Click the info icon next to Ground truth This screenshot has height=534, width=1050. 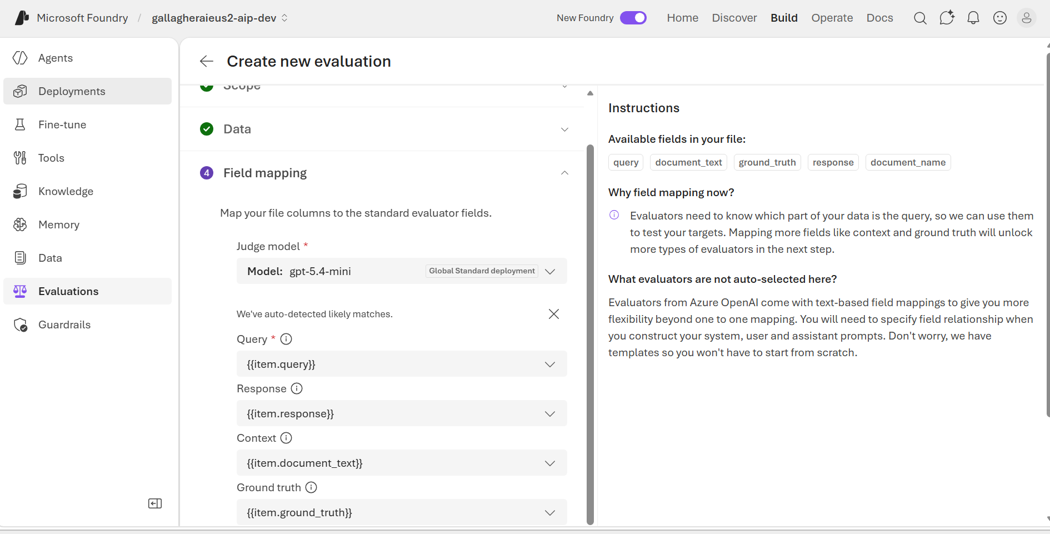(311, 488)
